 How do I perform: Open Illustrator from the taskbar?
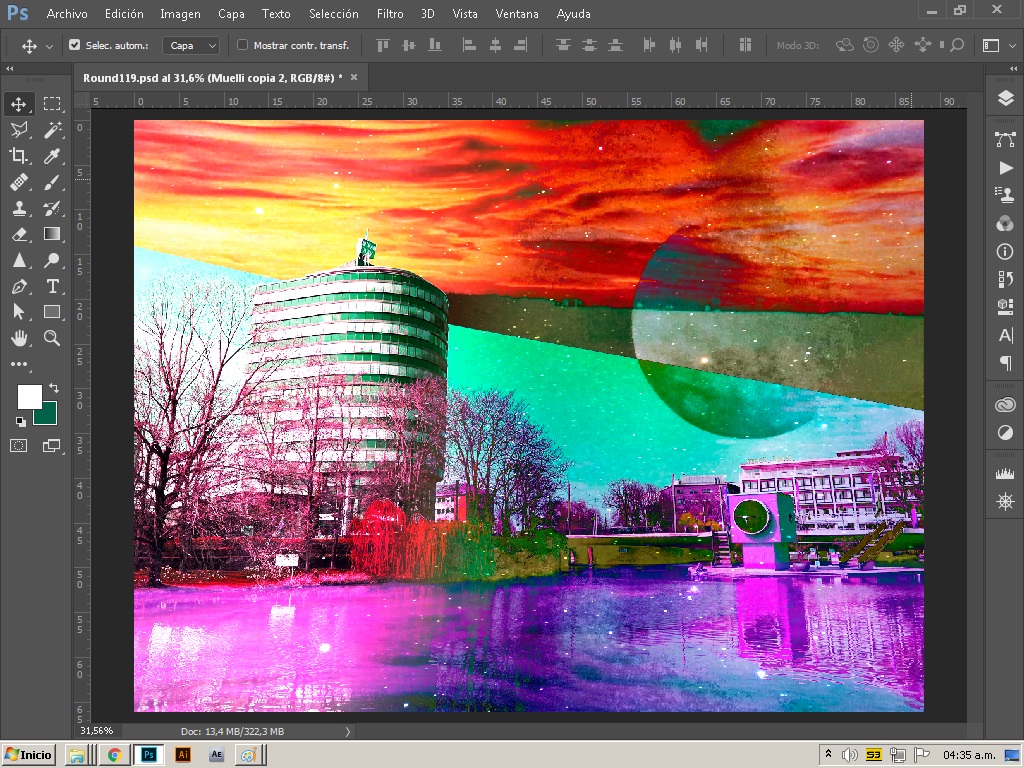tap(184, 755)
